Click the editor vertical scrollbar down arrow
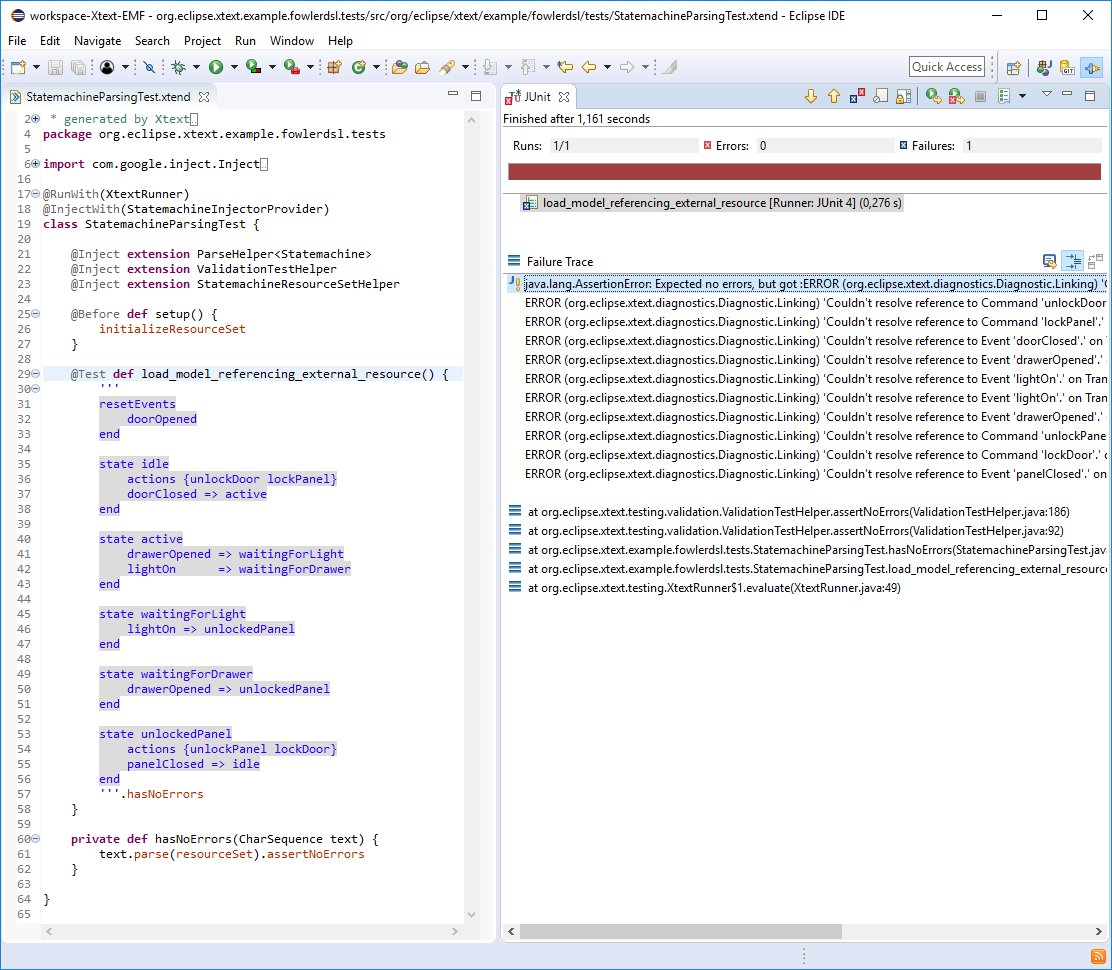1112x970 pixels. [x=472, y=915]
